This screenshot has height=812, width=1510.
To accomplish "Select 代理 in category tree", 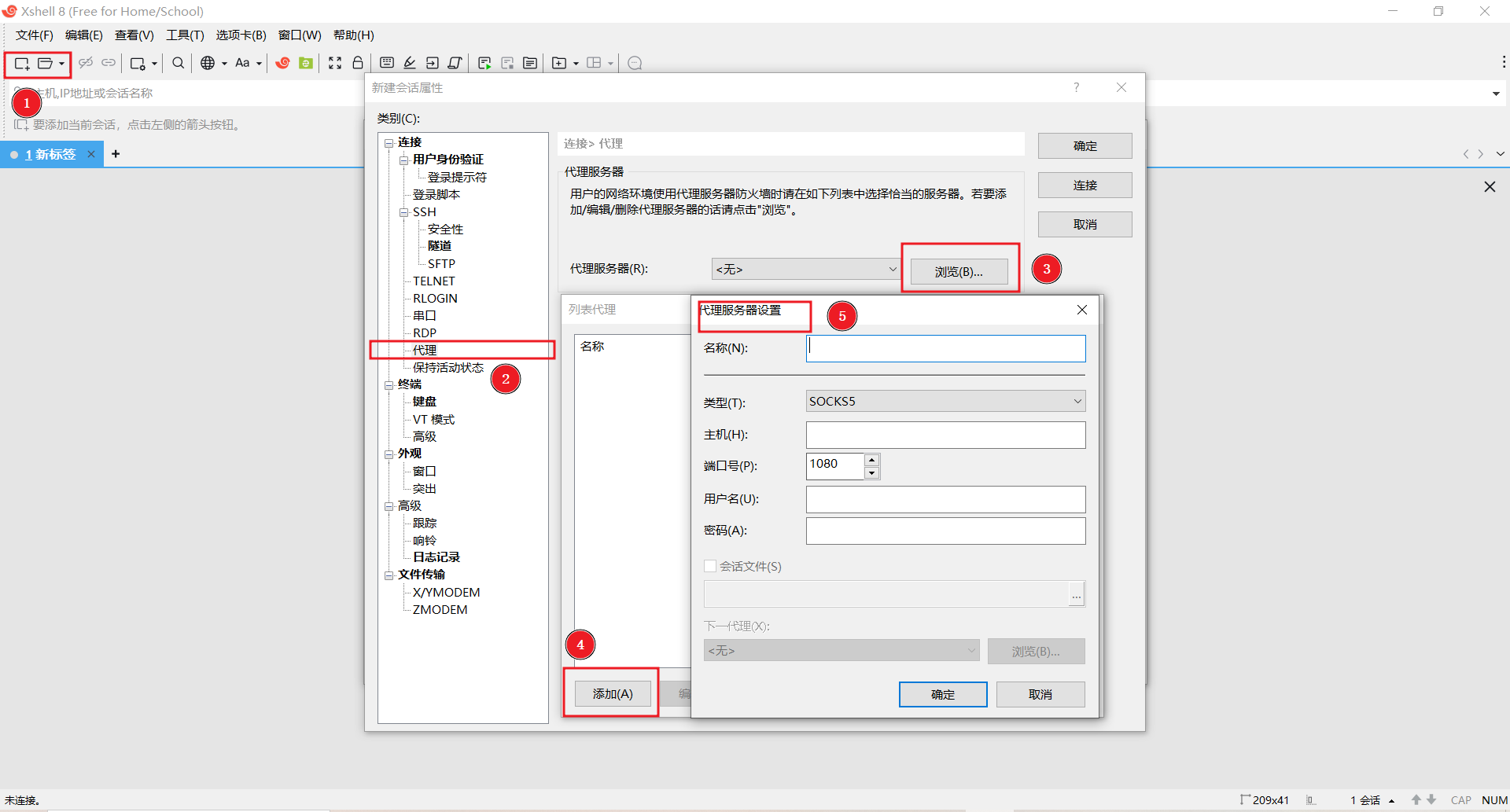I will tap(425, 350).
